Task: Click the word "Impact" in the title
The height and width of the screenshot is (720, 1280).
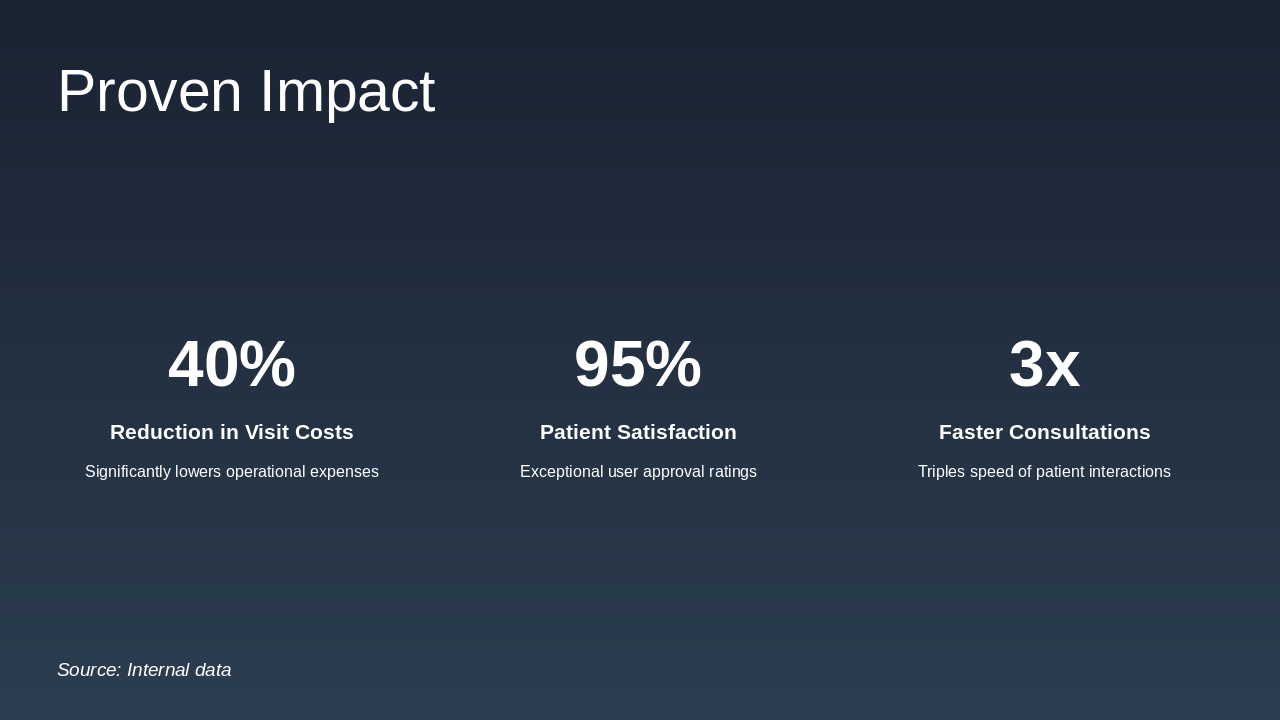Action: [347, 91]
